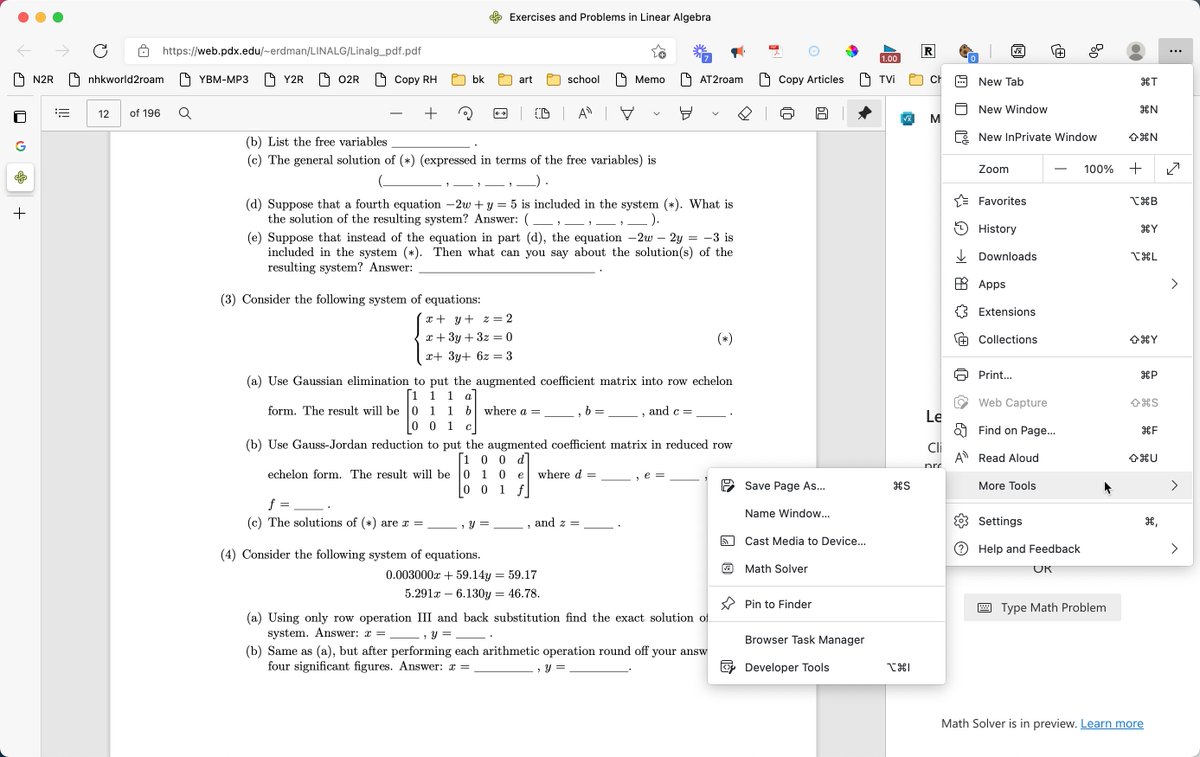The width and height of the screenshot is (1200, 757).
Task: Enter full screen from Zoom row
Action: pyautogui.click(x=1172, y=169)
